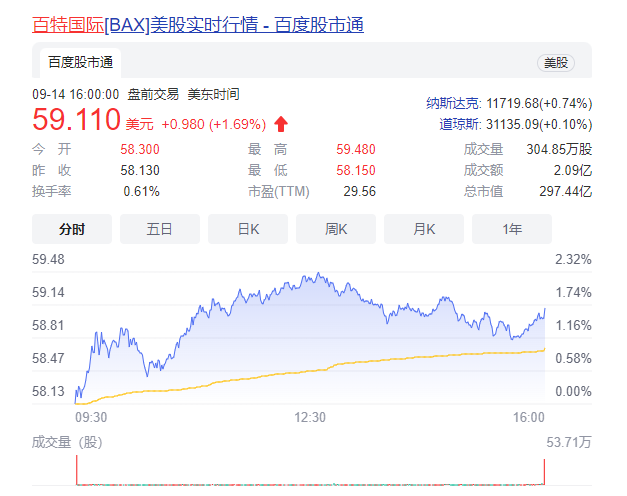Switch to the 分时 chart tab
Viewport: 627px width, 496px height.
(x=72, y=229)
